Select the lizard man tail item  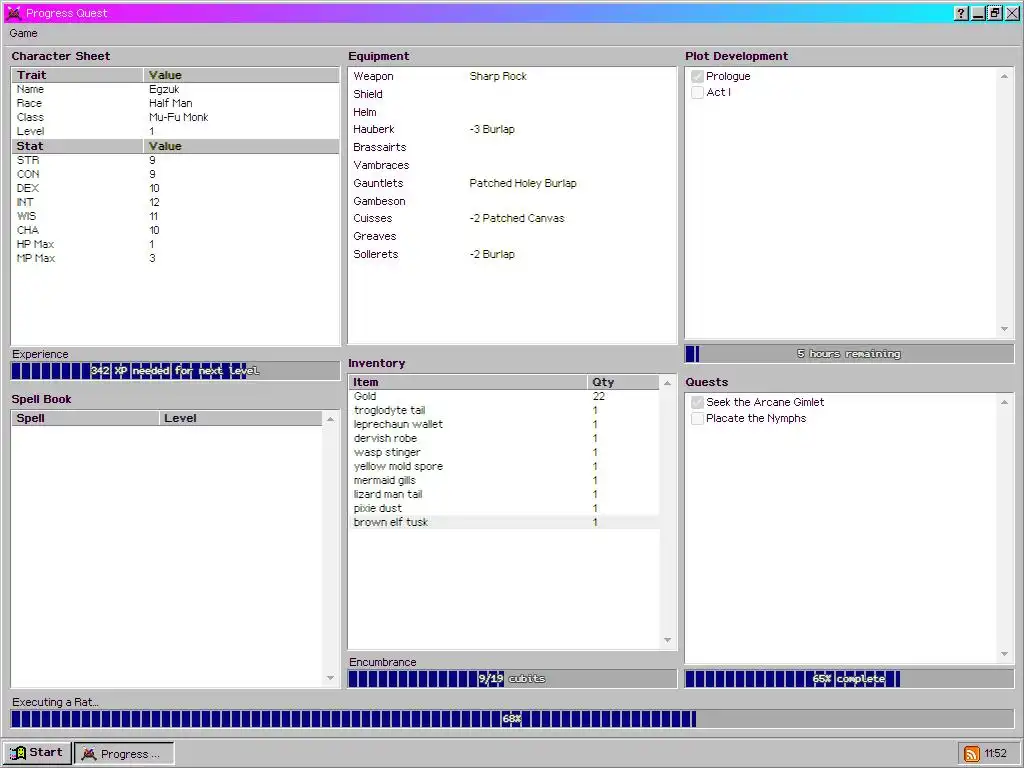pos(504,494)
